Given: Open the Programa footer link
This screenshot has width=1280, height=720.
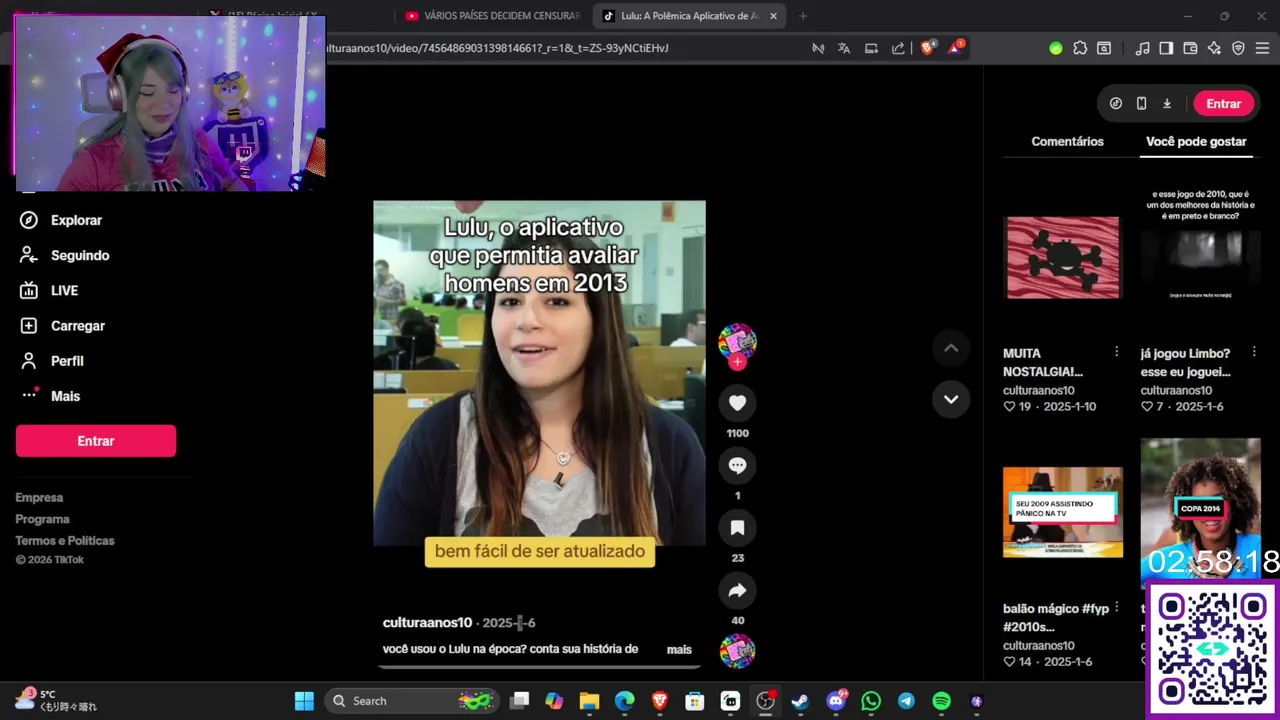Looking at the screenshot, I should pos(42,520).
